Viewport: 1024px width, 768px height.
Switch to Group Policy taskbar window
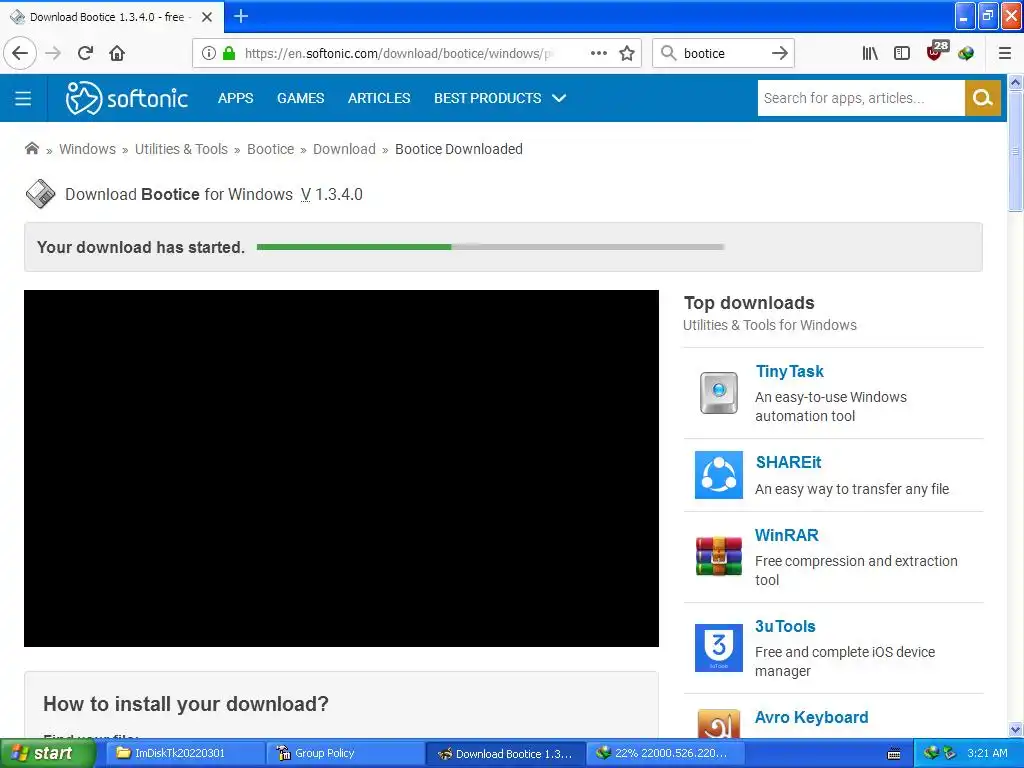pyautogui.click(x=344, y=753)
